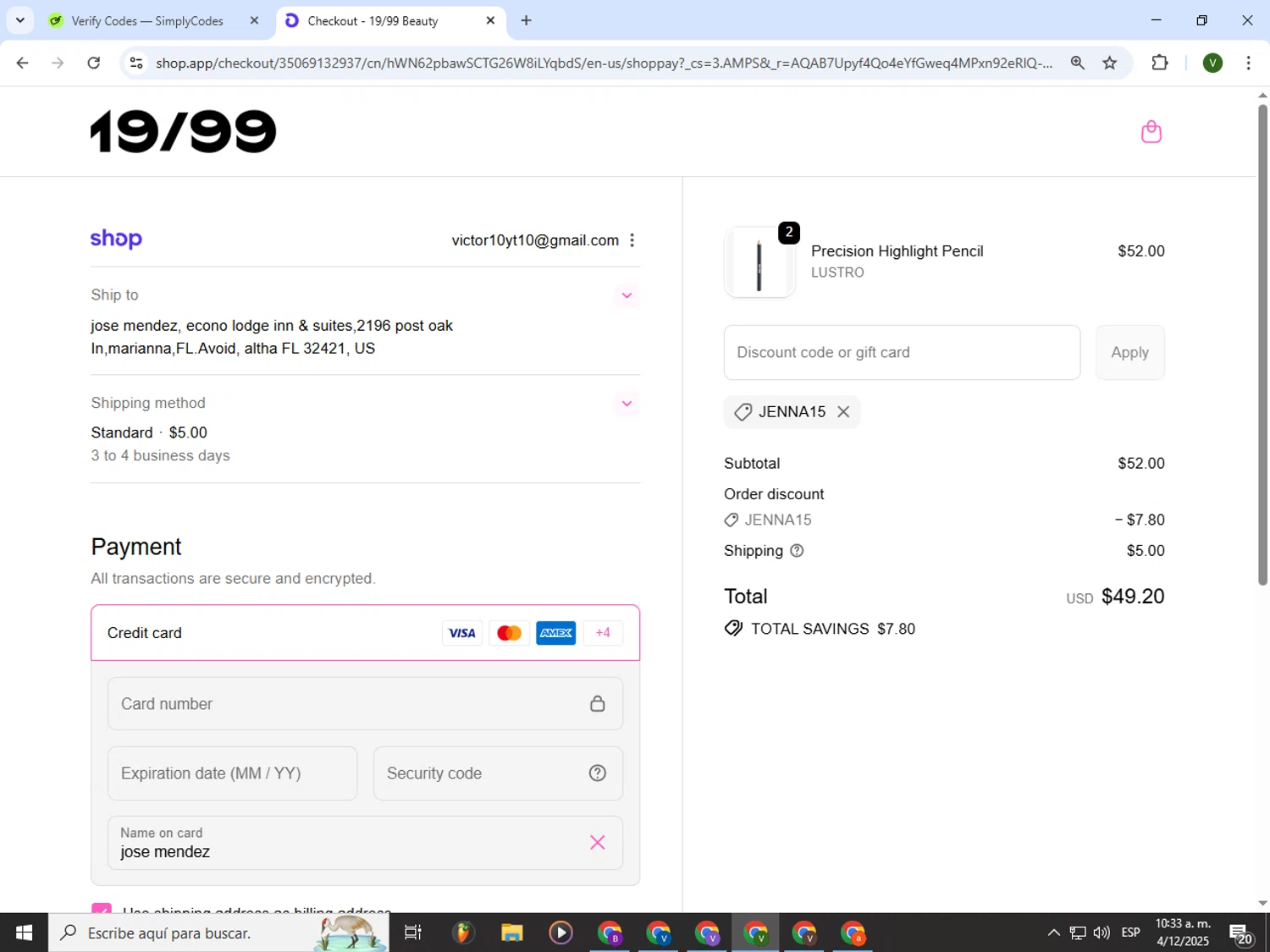Viewport: 1270px width, 952px height.
Task: Reload the current page
Action: (94, 63)
